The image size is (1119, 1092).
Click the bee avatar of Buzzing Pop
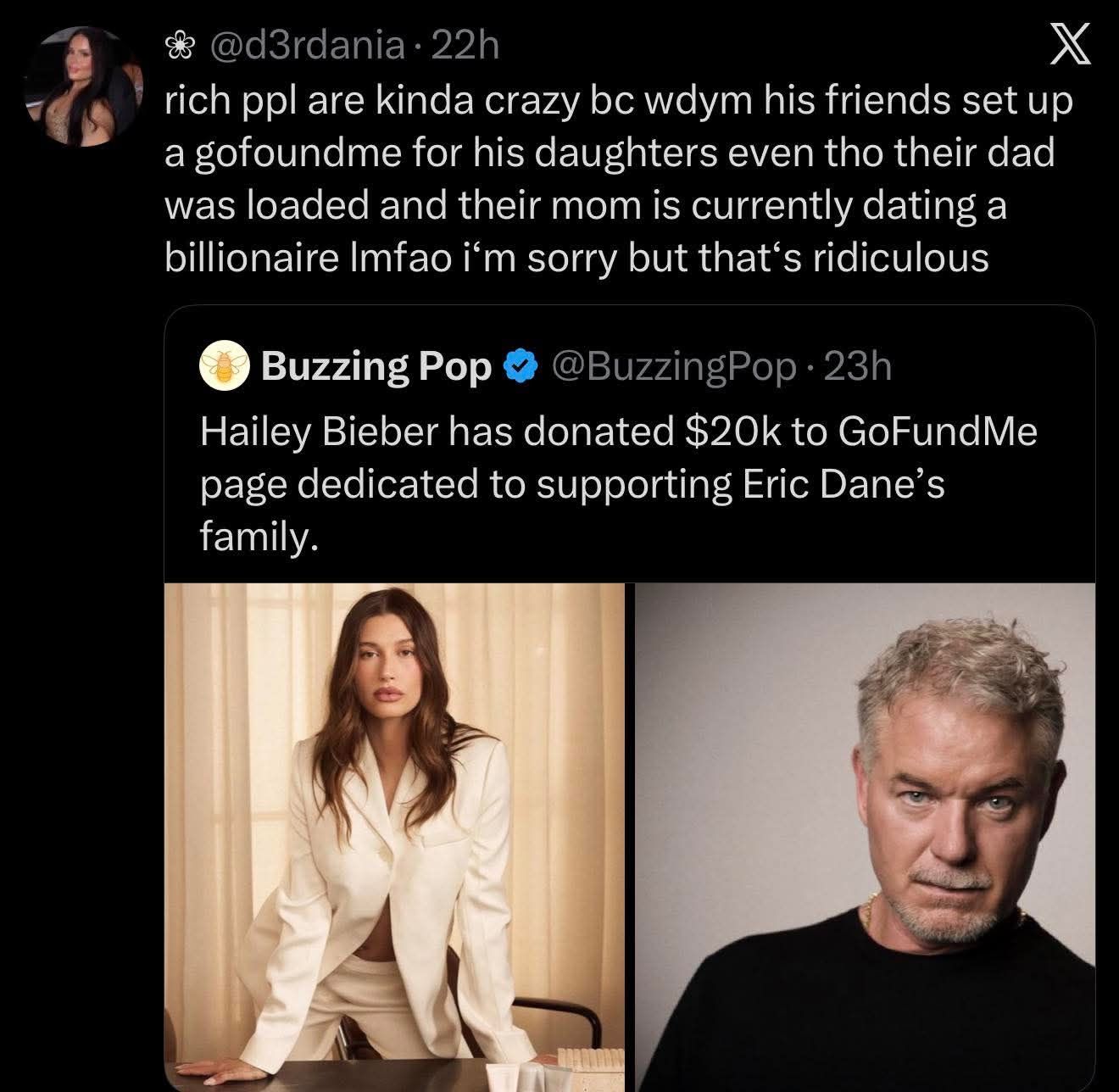(222, 365)
